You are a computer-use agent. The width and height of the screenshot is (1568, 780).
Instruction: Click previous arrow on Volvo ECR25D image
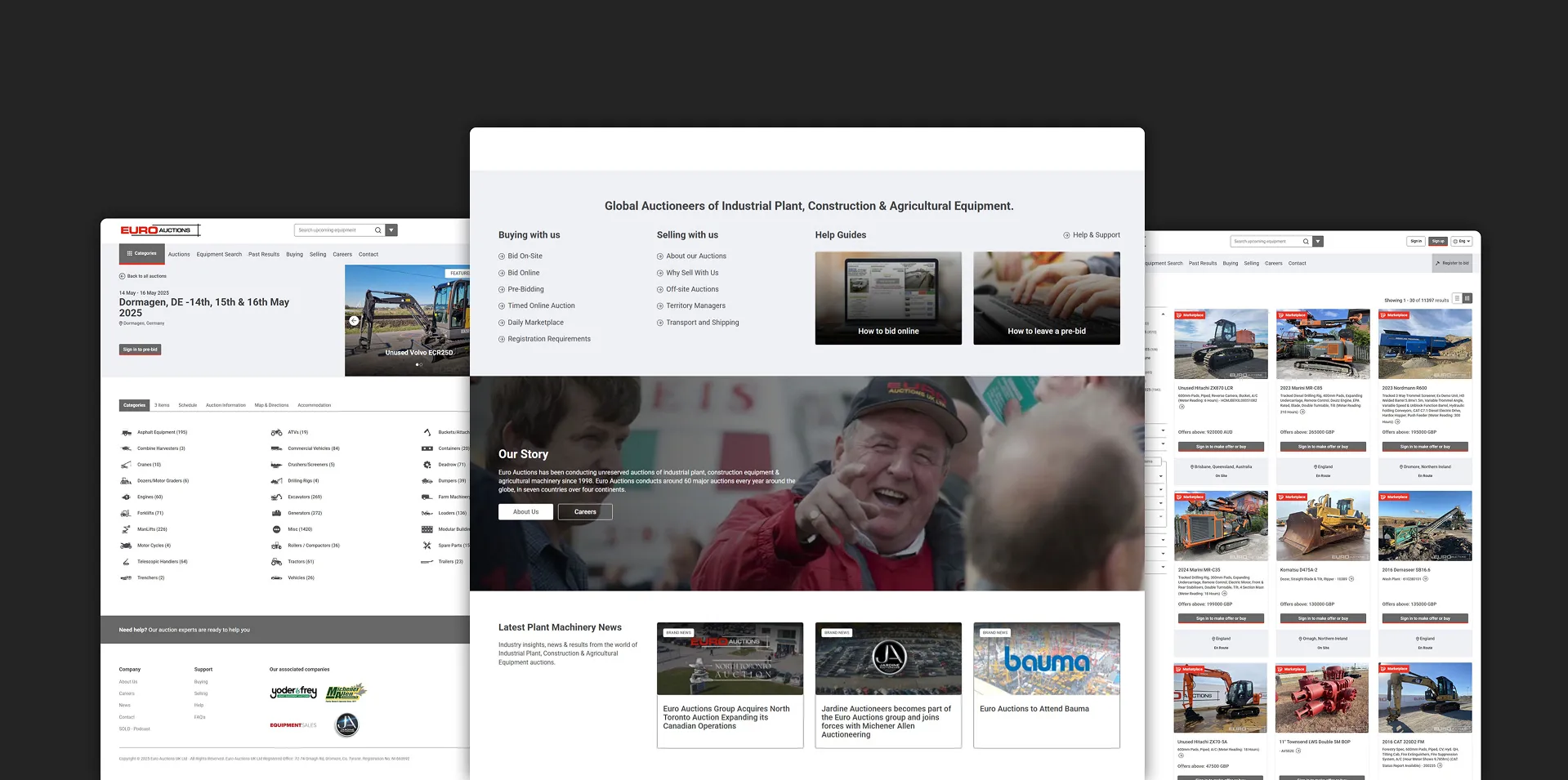354,321
